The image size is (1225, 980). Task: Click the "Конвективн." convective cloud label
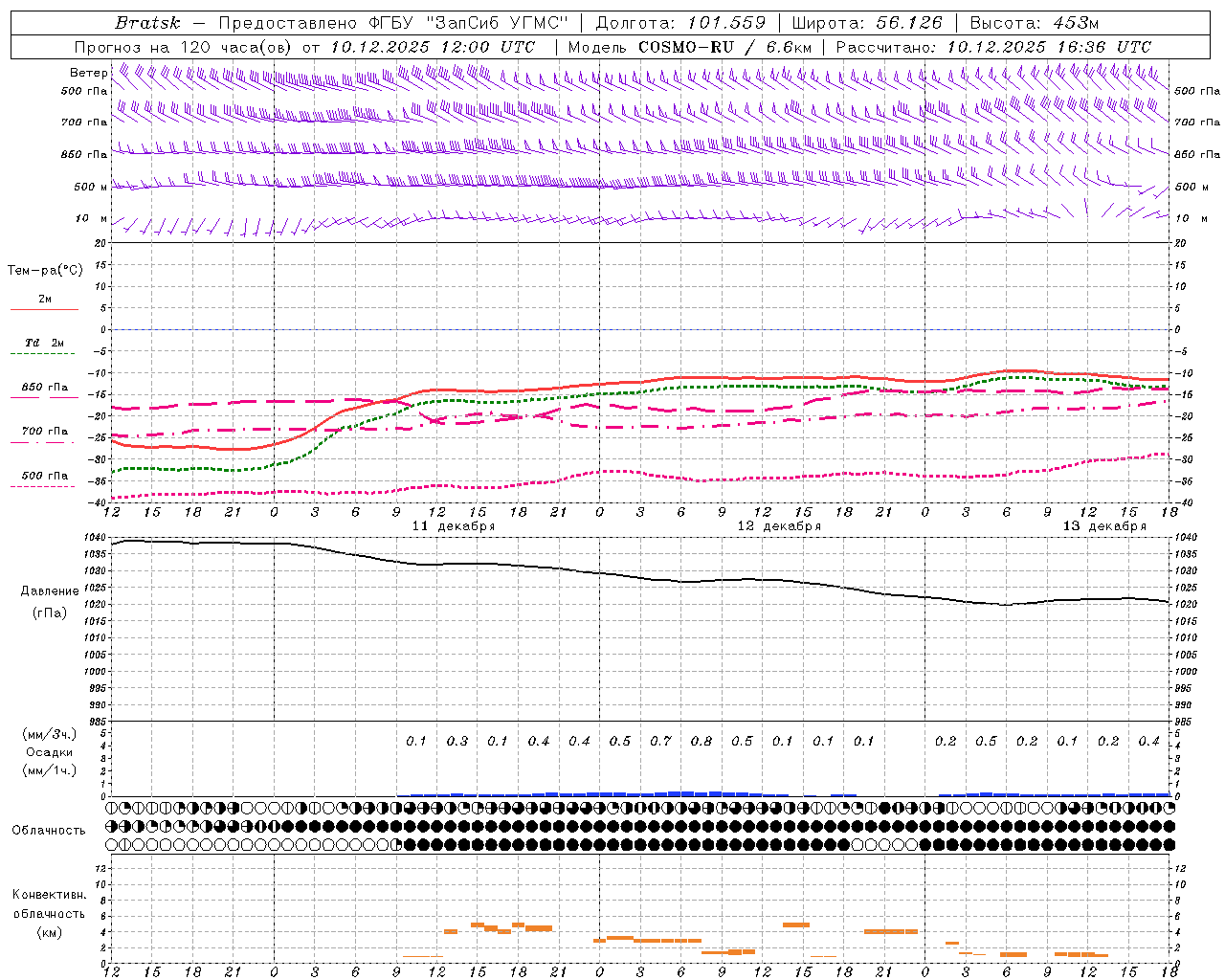coord(49,895)
